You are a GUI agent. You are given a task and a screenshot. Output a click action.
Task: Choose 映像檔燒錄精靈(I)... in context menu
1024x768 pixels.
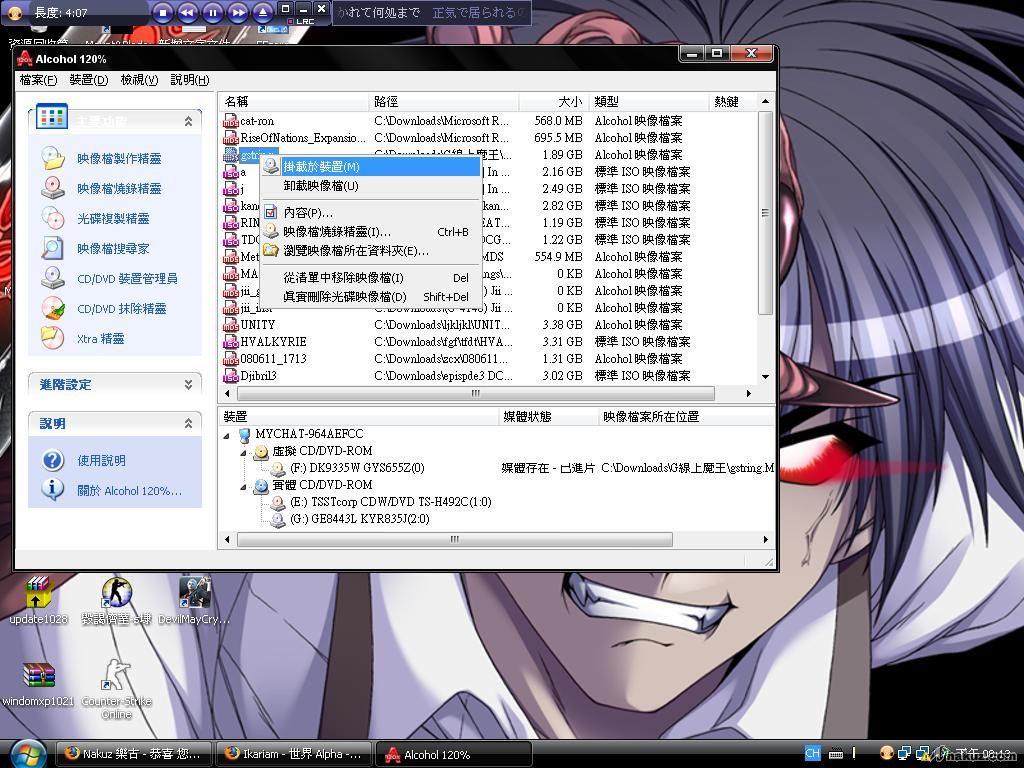[x=370, y=232]
